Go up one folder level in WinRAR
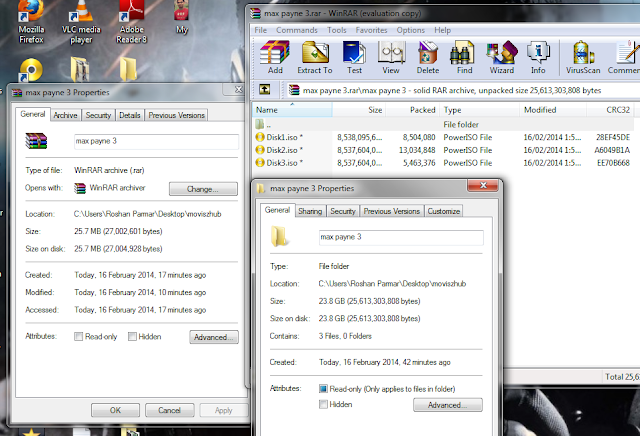640x436 pixels. point(264,89)
